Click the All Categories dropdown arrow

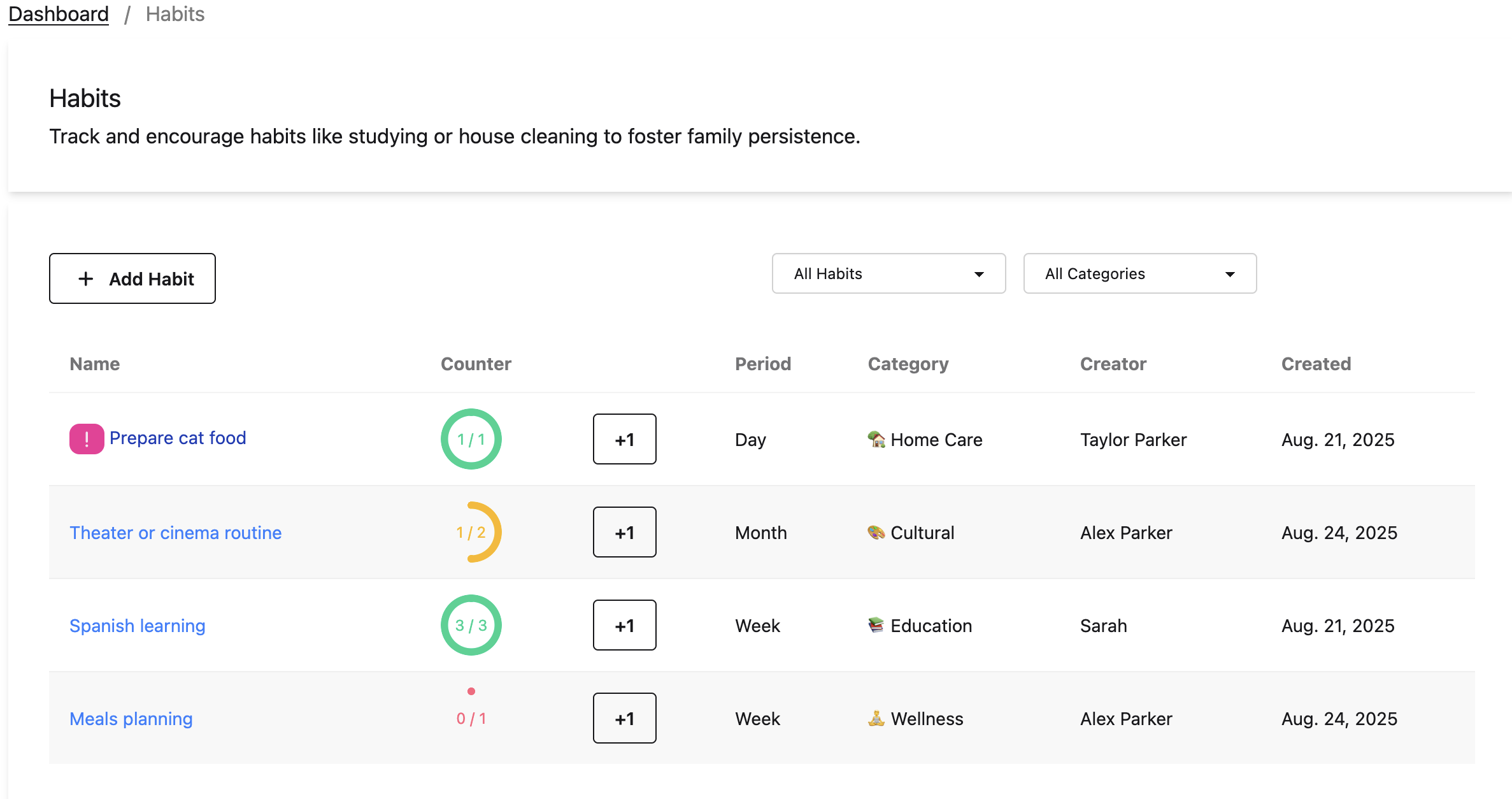coord(1230,275)
